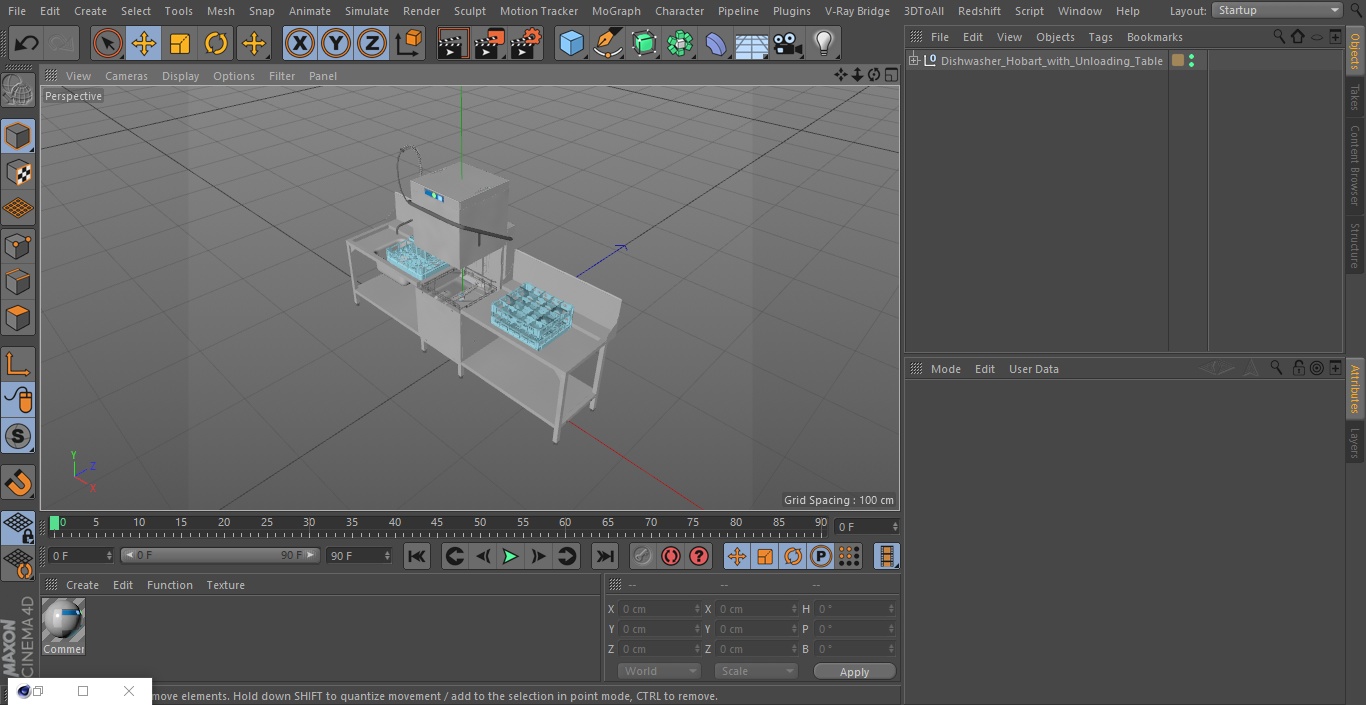Open the Sculpt menu
The image size is (1366, 705).
pos(469,11)
